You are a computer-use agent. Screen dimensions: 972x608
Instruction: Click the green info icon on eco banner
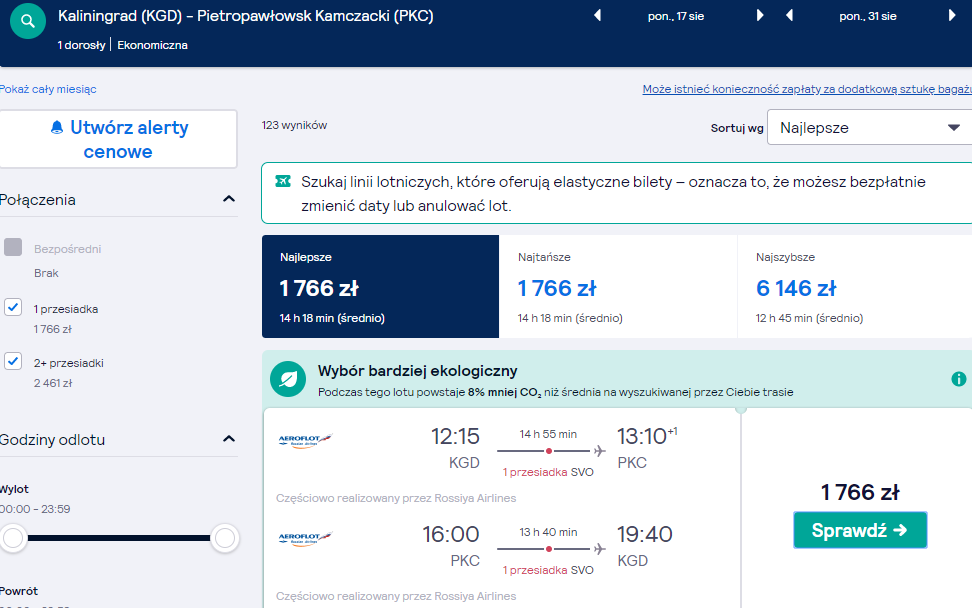[958, 379]
